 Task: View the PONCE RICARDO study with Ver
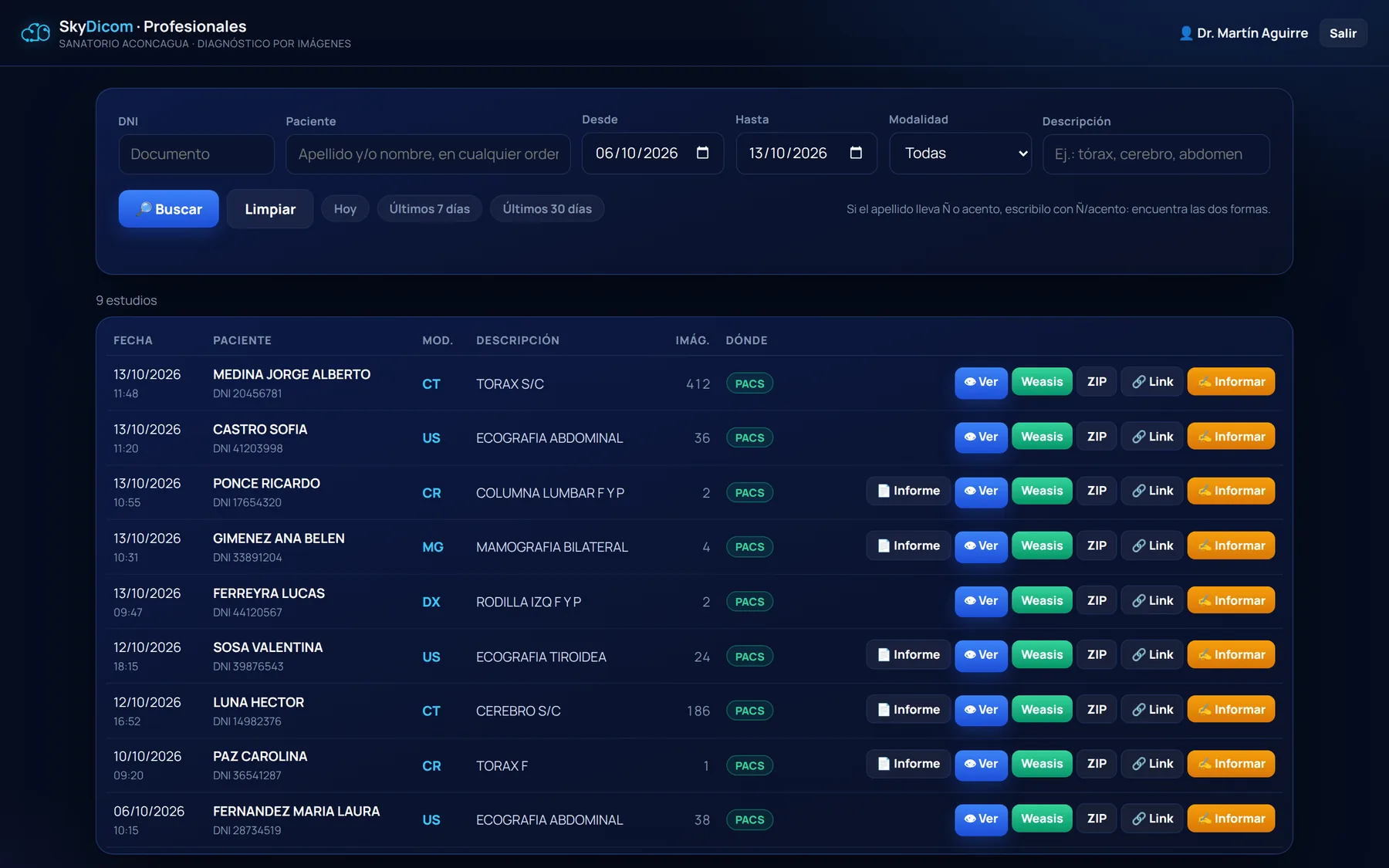pyautogui.click(x=981, y=491)
